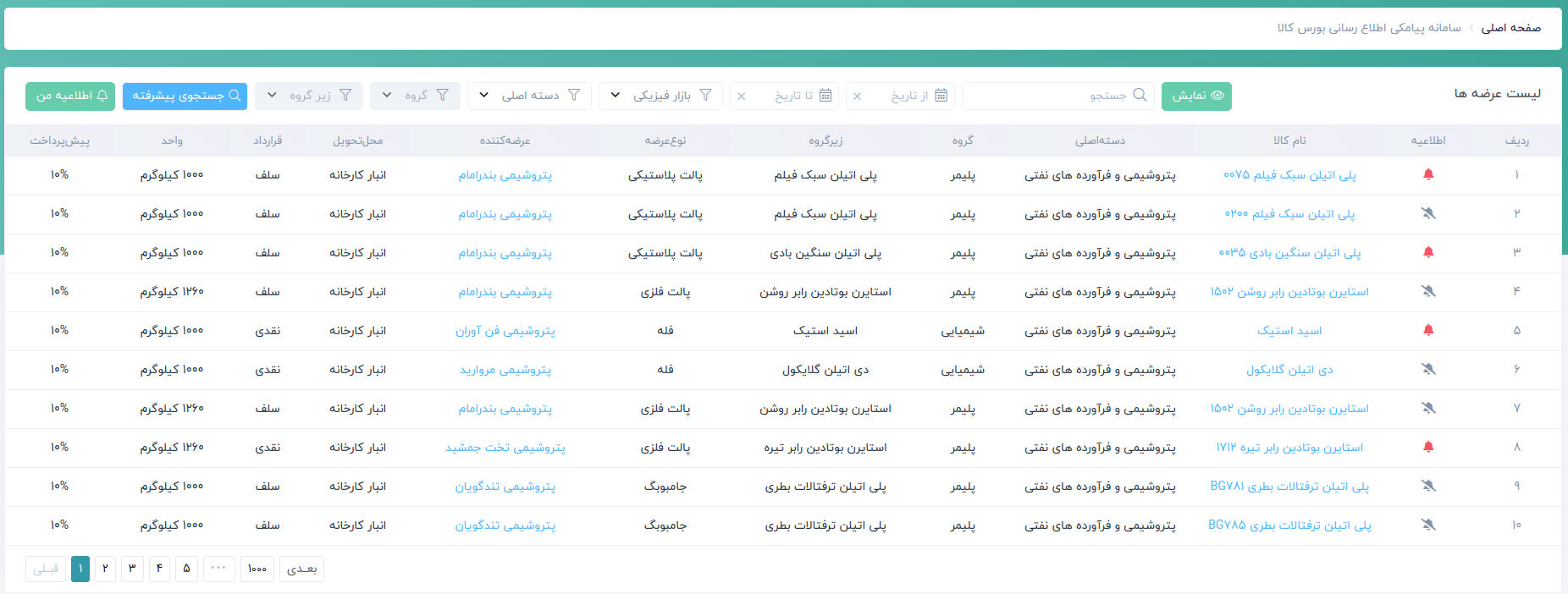Click جستجوی پیشرفته button

(185, 96)
